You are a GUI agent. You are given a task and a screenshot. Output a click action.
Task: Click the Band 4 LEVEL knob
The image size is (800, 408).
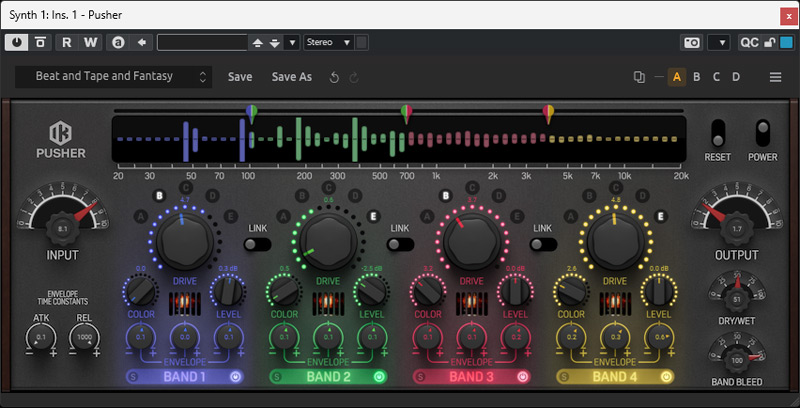658,291
